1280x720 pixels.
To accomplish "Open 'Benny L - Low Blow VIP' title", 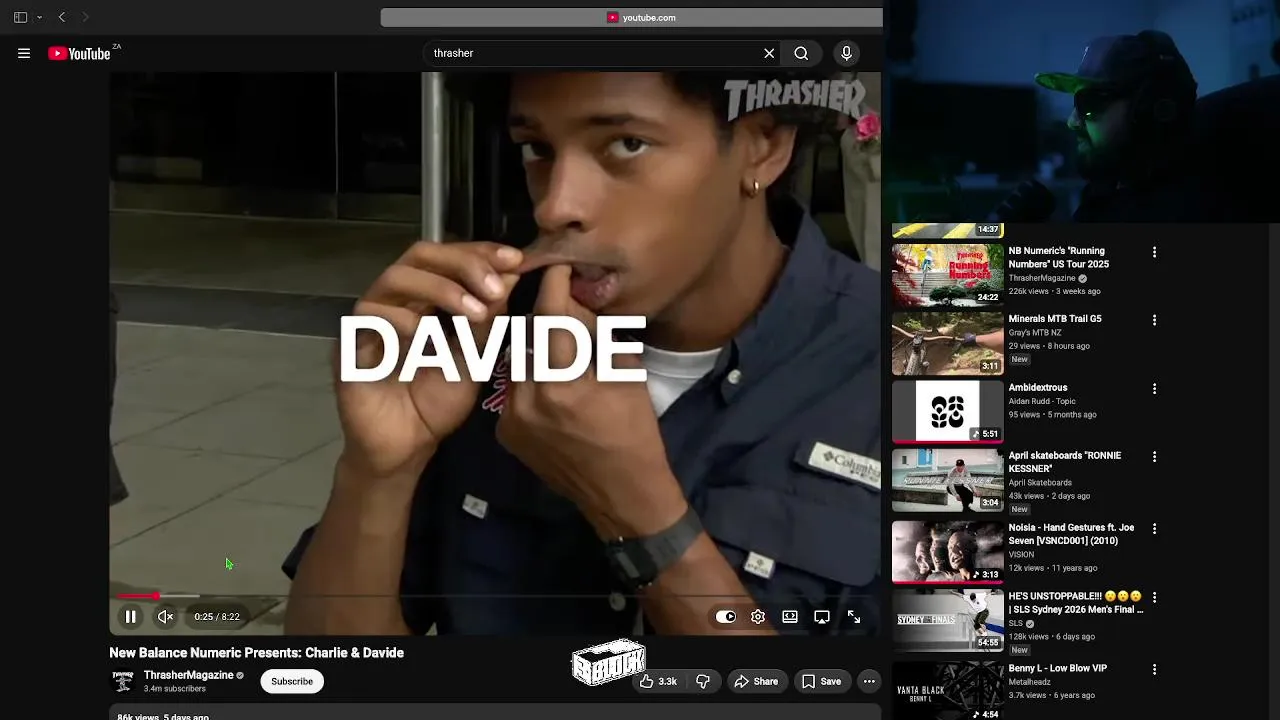I will pyautogui.click(x=1058, y=668).
